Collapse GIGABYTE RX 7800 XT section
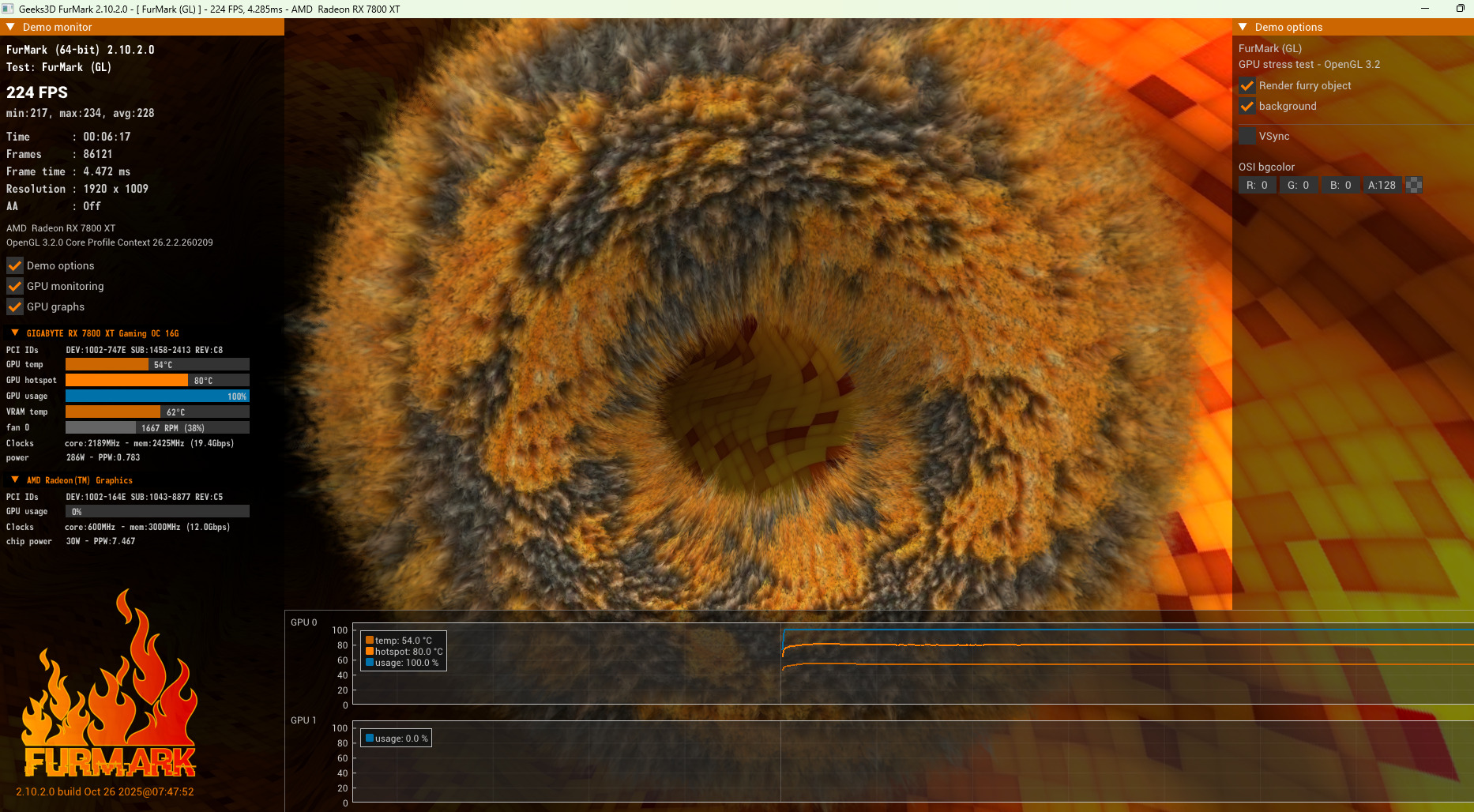 click(15, 333)
